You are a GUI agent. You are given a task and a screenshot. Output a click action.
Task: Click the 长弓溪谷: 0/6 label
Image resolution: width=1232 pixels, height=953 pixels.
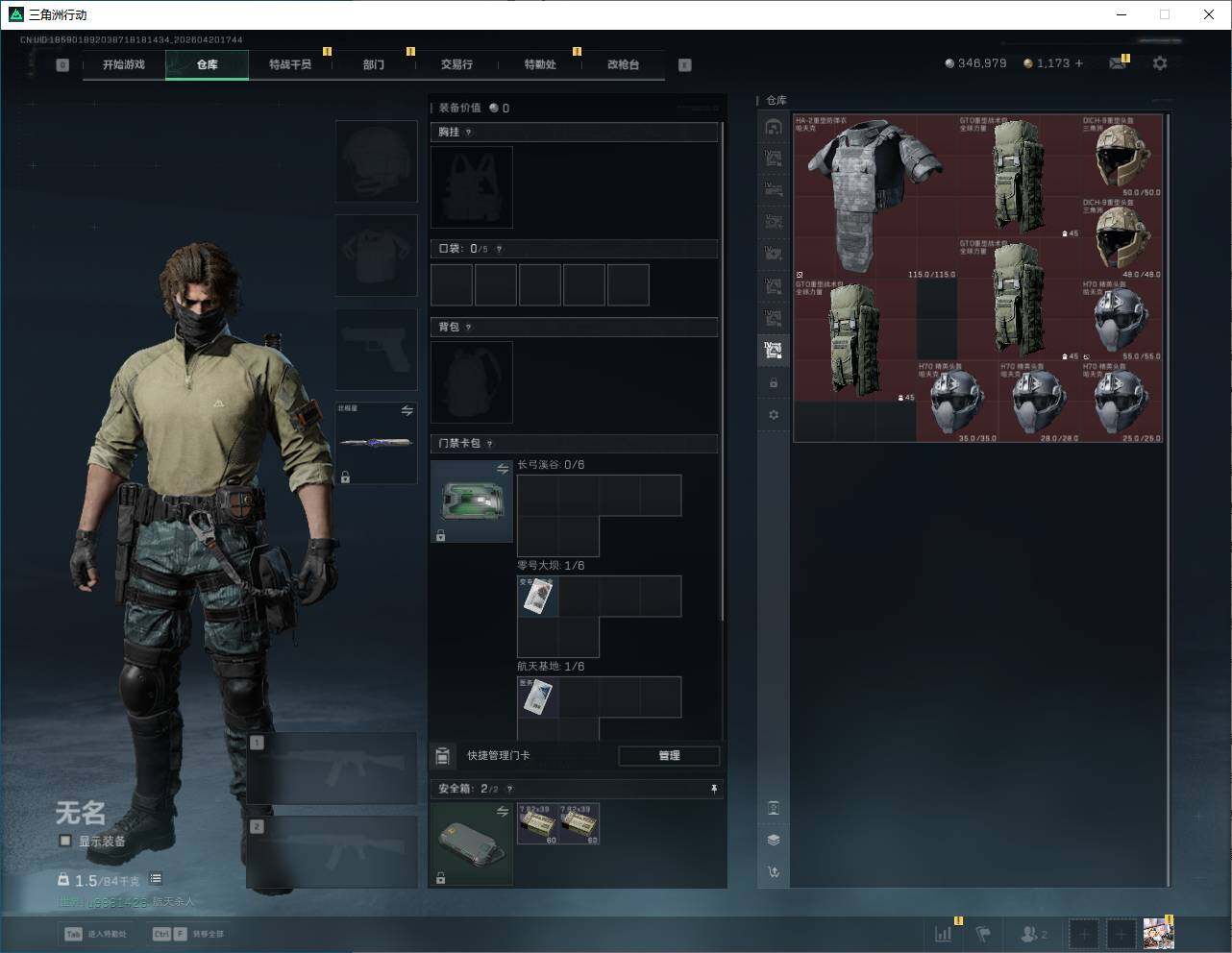click(x=551, y=465)
